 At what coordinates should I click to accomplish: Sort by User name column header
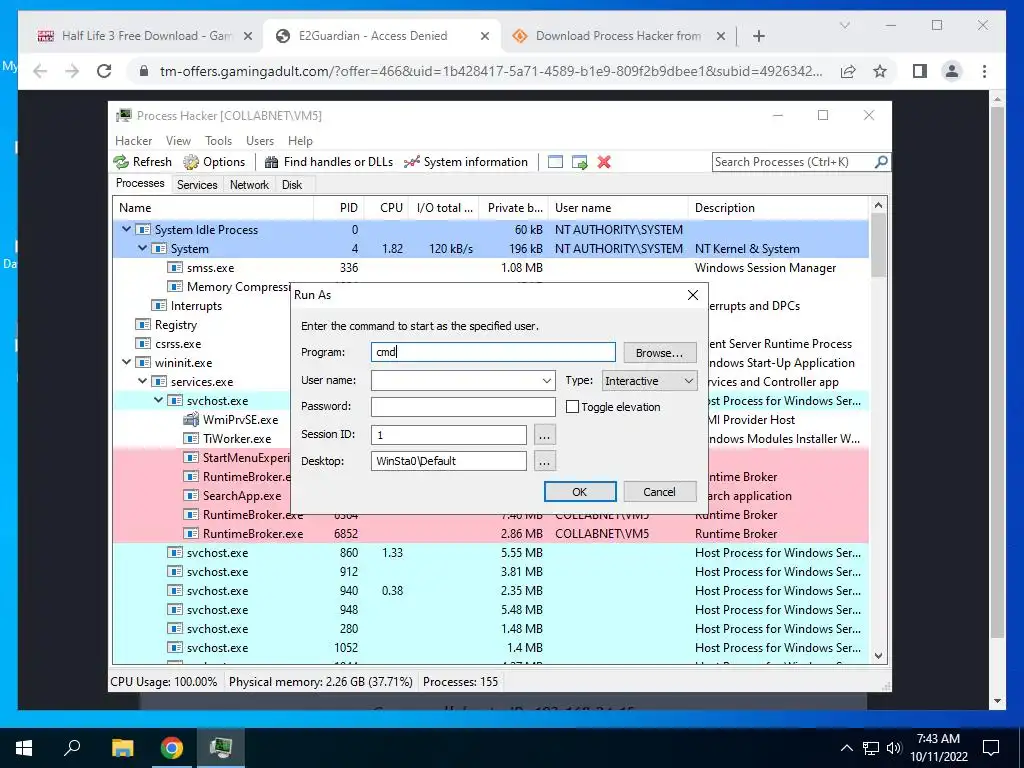point(618,208)
